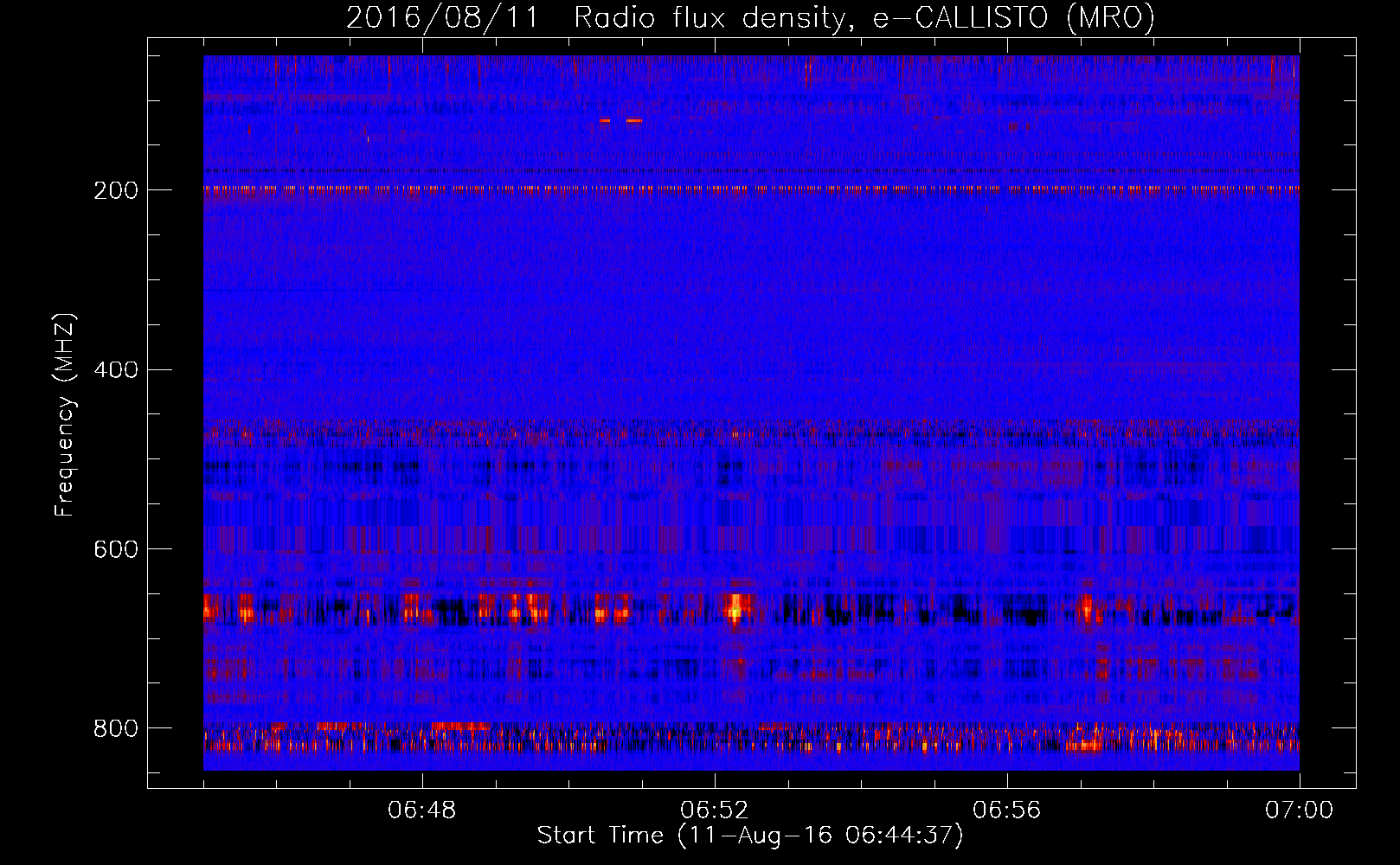The image size is (1400, 865).
Task: Click the Frequency (MHZ) axis title
Action: [x=66, y=414]
